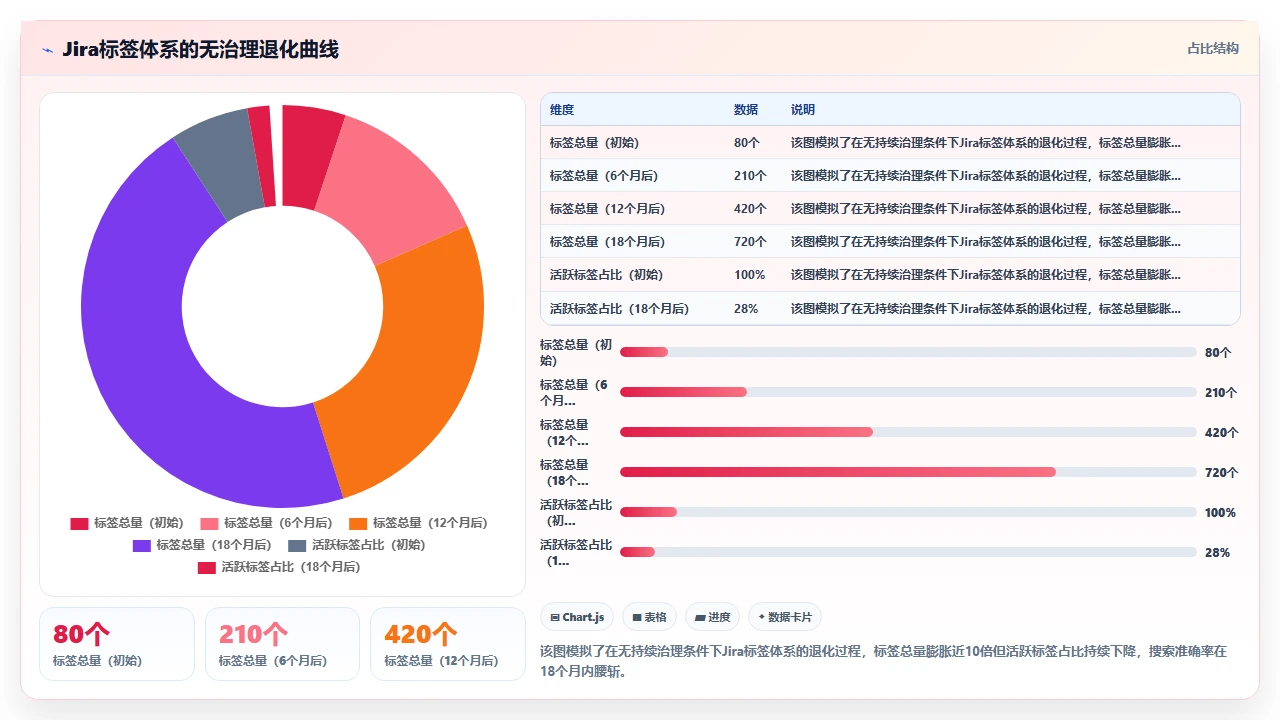
Task: Click the 数据 column header
Action: 746,110
